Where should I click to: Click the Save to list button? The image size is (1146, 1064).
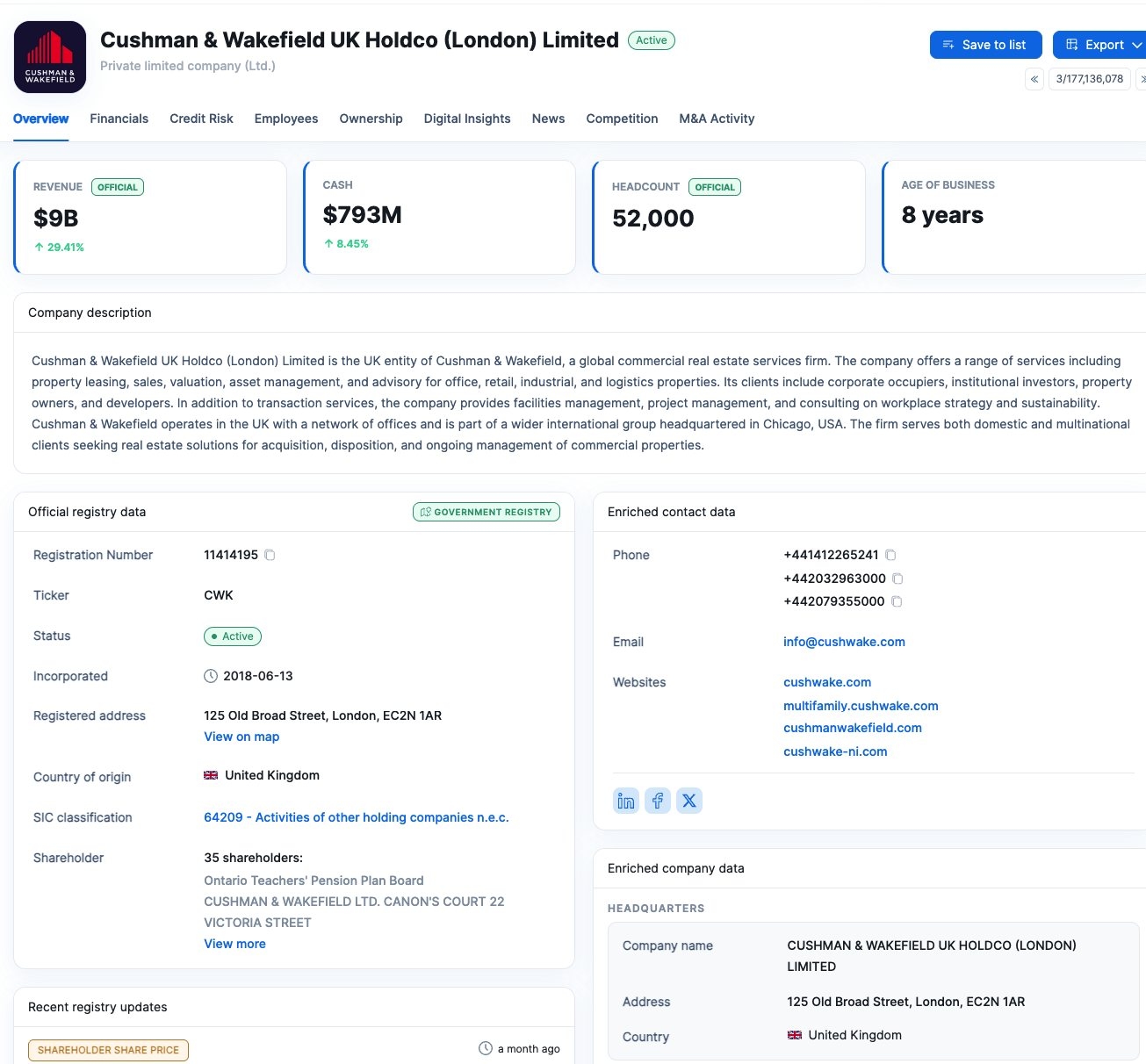pos(985,45)
